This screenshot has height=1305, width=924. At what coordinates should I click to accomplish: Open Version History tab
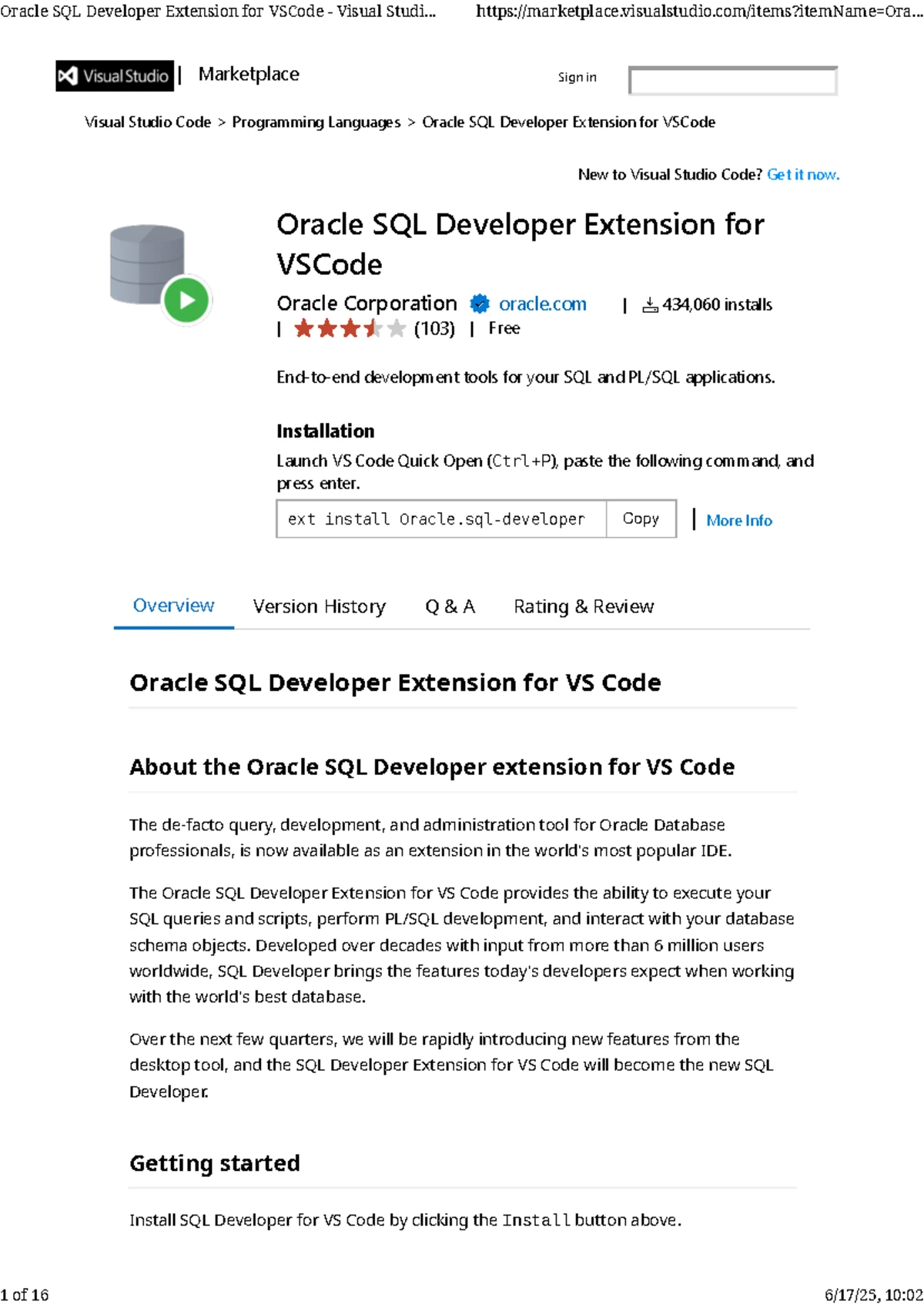pos(319,607)
